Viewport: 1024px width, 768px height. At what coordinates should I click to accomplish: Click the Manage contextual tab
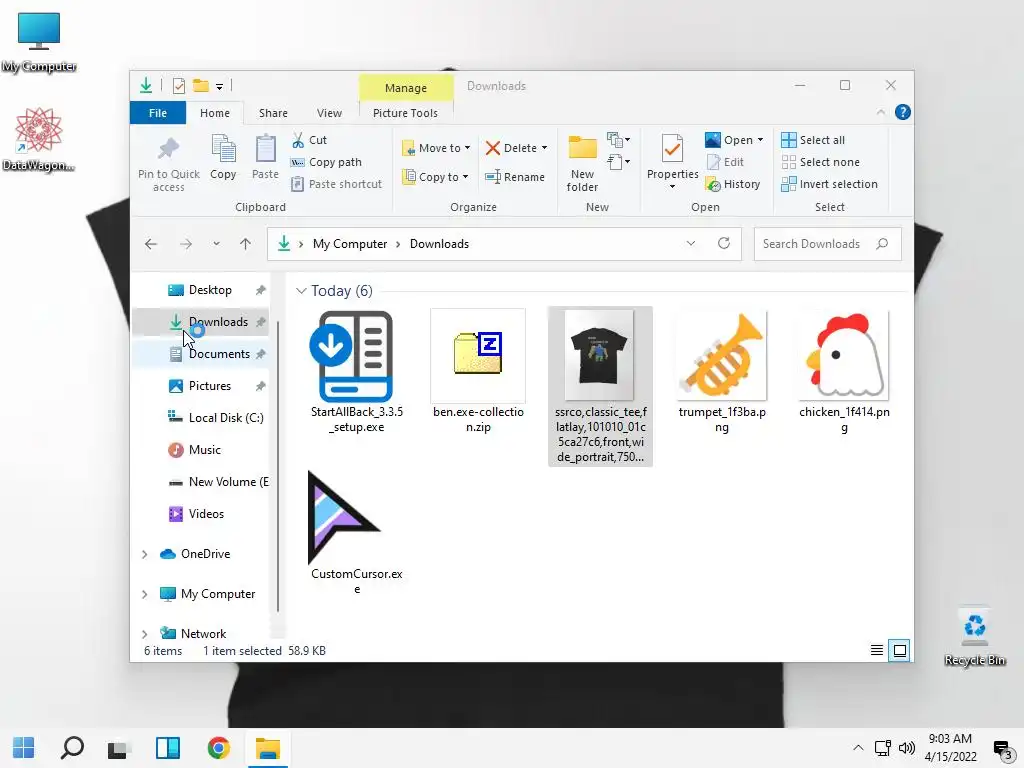click(406, 88)
